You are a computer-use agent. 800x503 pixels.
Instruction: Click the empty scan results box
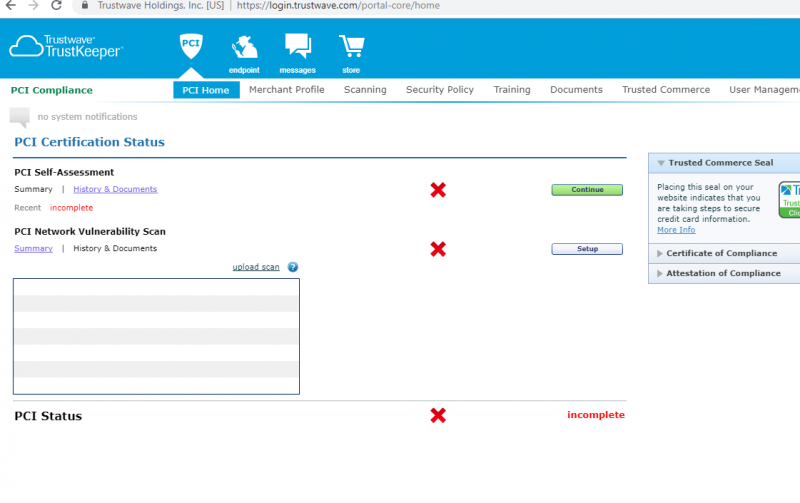pos(156,336)
